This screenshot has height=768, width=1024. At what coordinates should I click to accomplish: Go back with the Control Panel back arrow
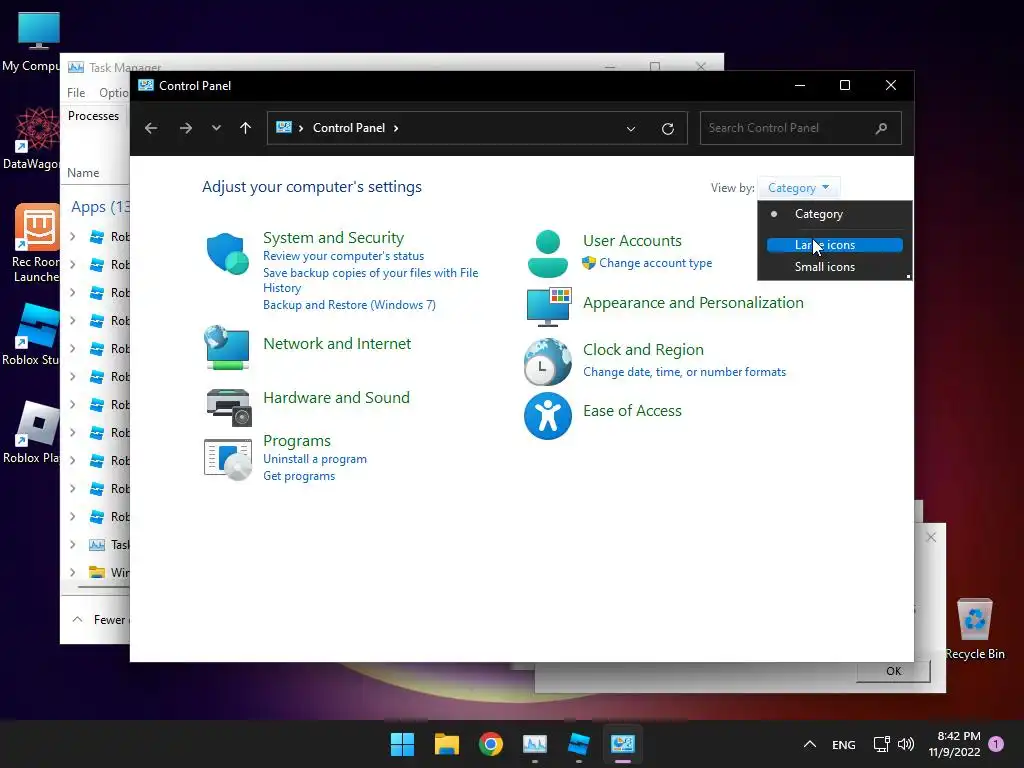[151, 128]
